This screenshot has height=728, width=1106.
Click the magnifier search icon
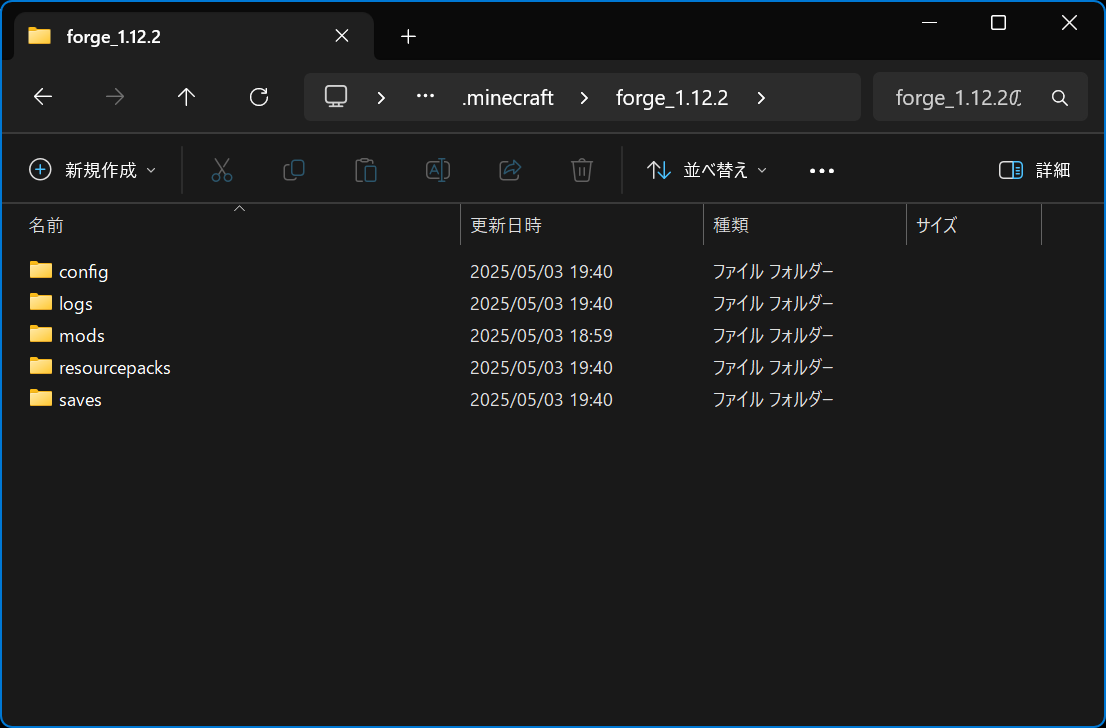pos(1059,98)
